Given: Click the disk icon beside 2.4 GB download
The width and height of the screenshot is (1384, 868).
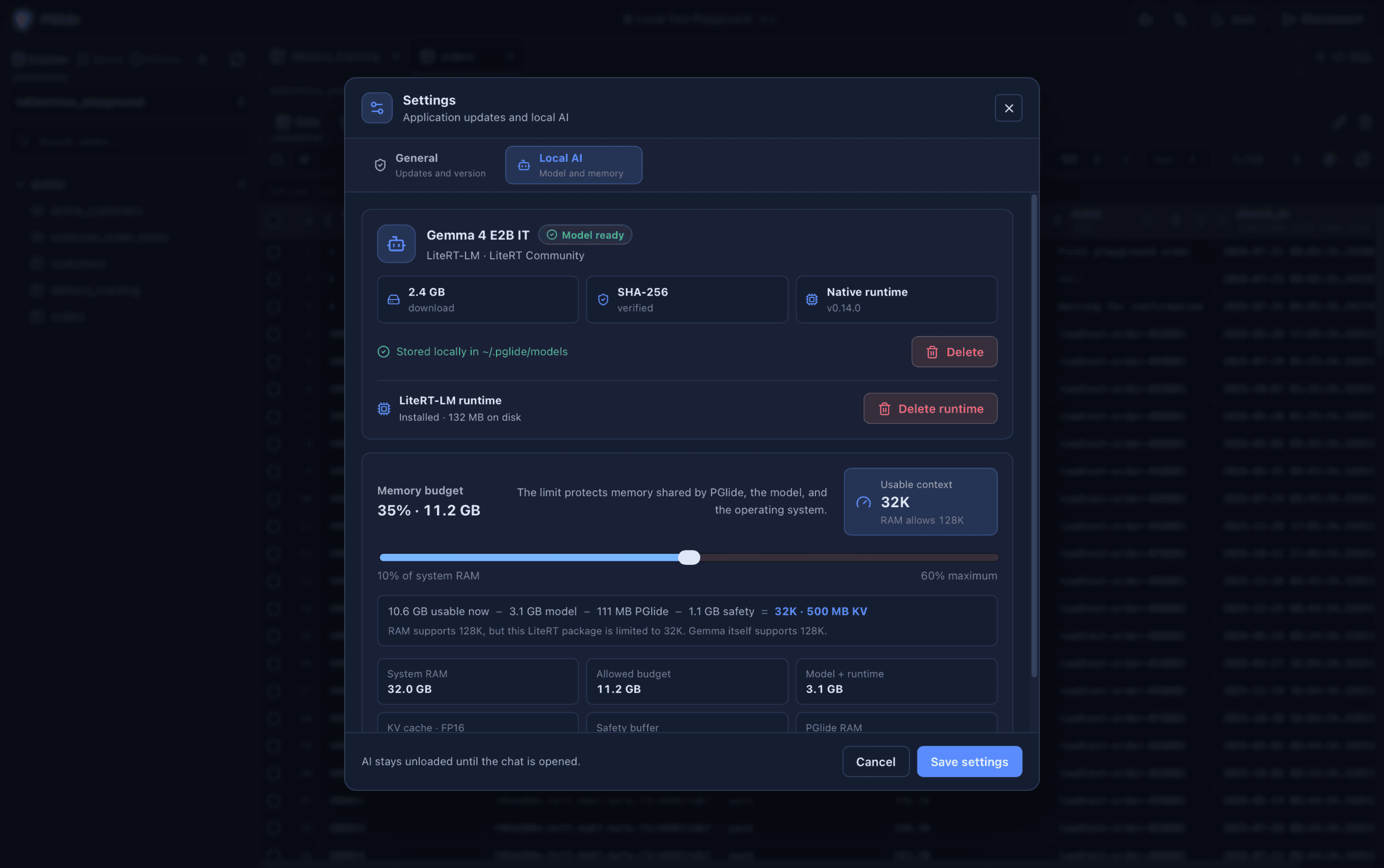Looking at the screenshot, I should [393, 300].
